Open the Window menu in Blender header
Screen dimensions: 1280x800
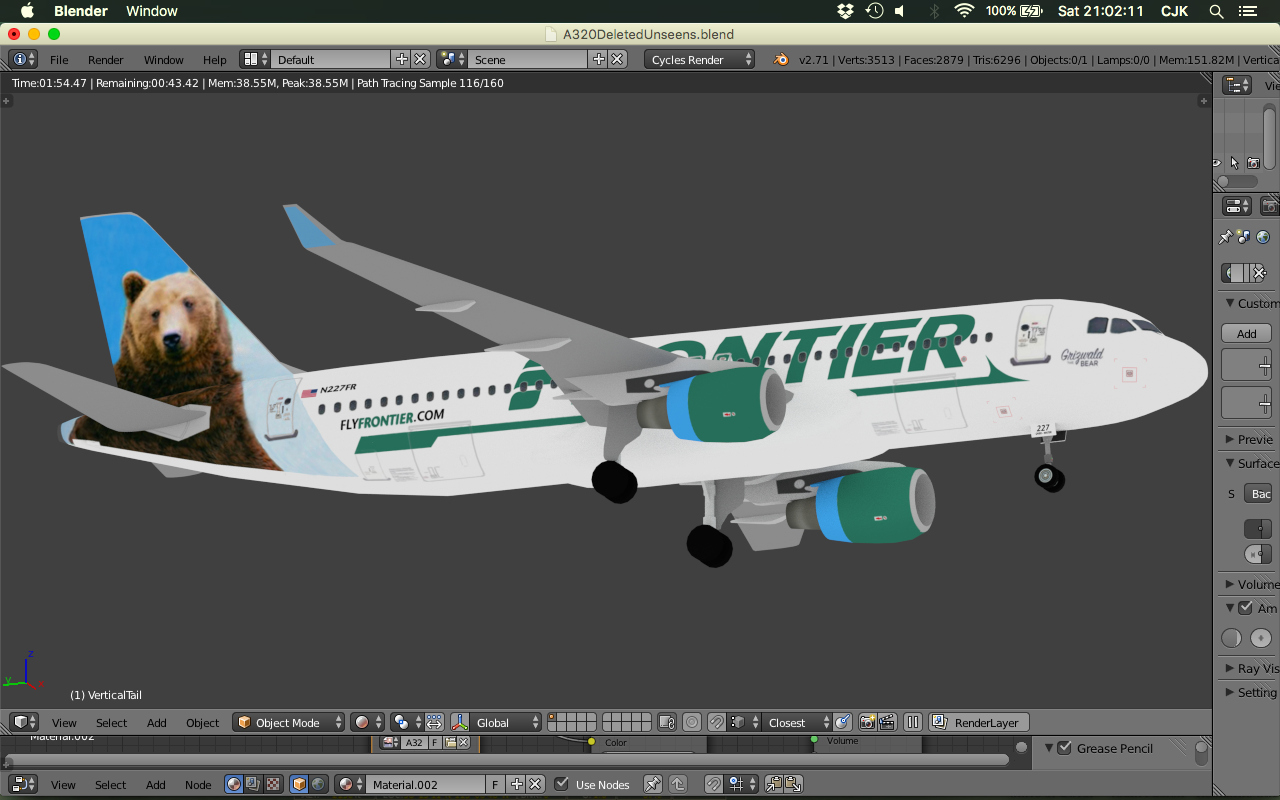click(164, 60)
